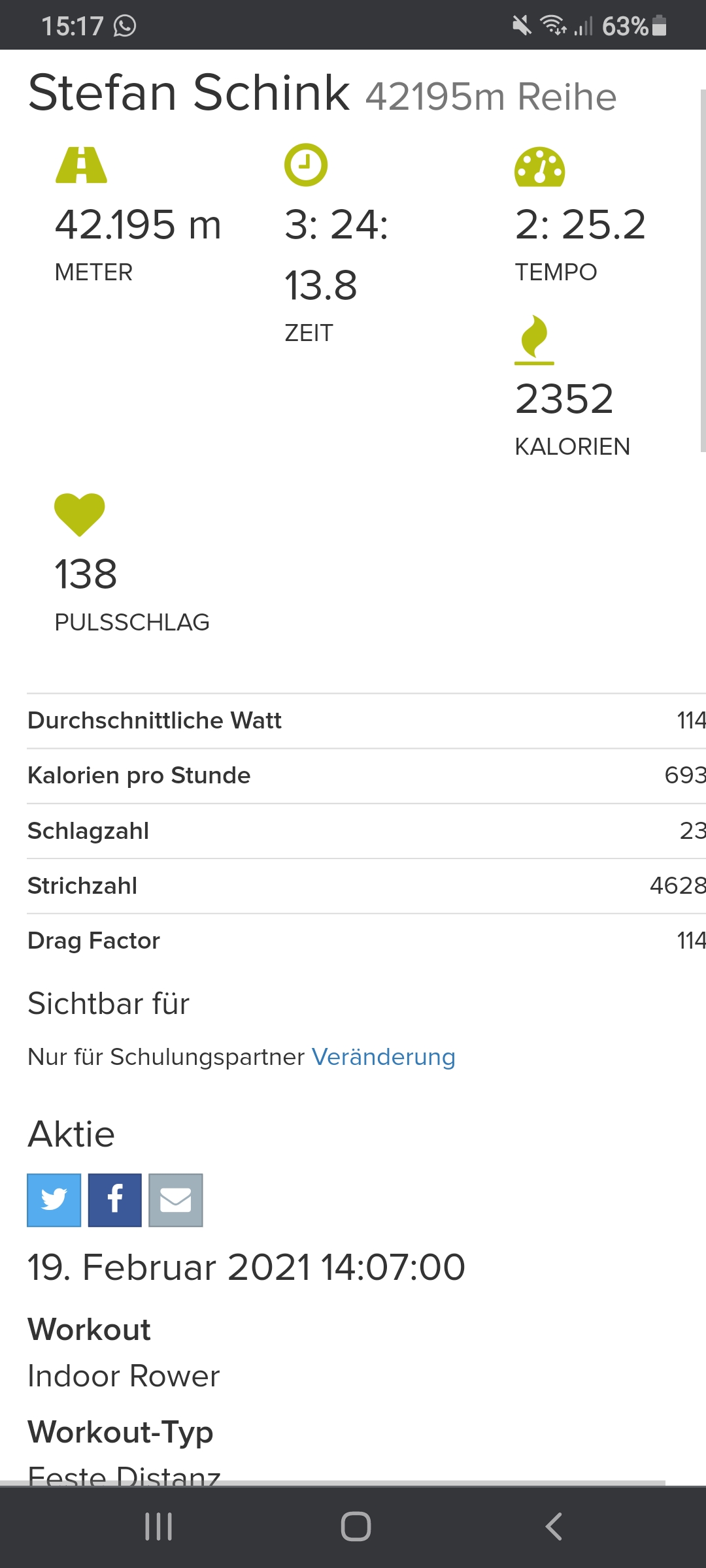Tap the email share envelope icon

click(176, 1200)
